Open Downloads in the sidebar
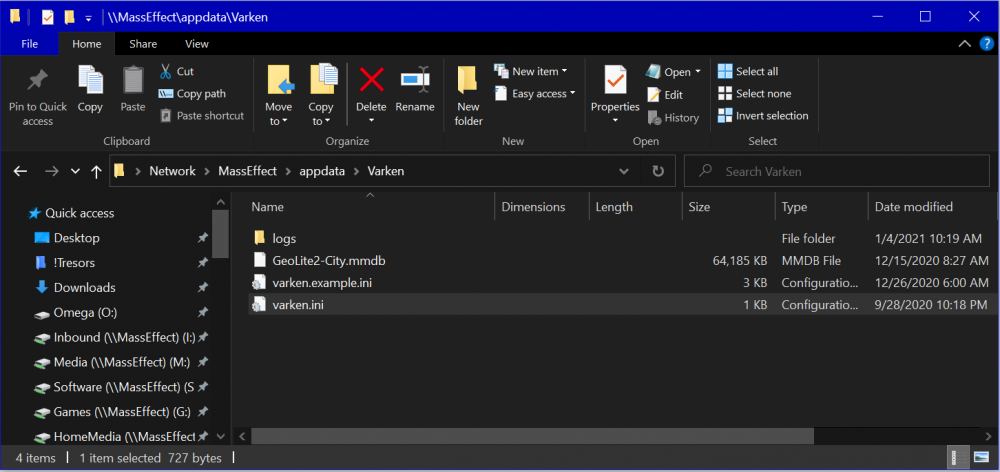 click(x=84, y=288)
